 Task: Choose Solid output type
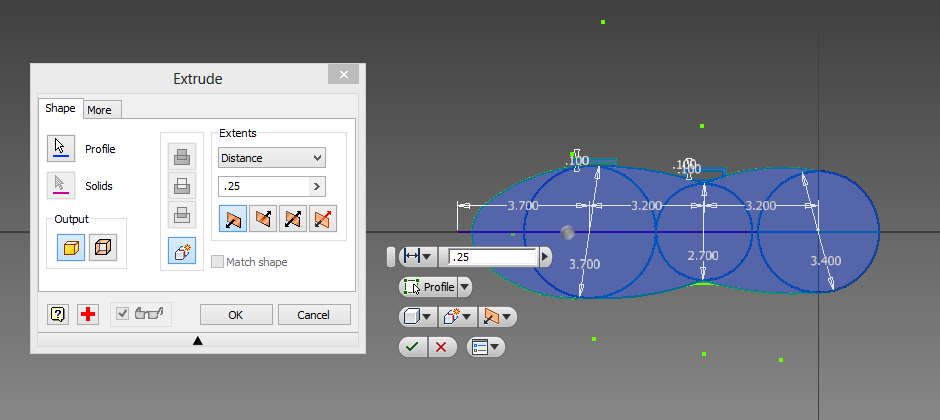tap(71, 247)
